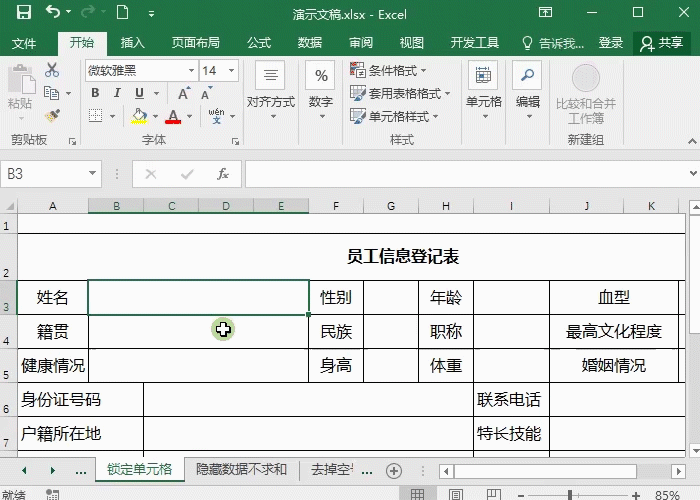
Task: Toggle Italic formatting
Action: [118, 93]
